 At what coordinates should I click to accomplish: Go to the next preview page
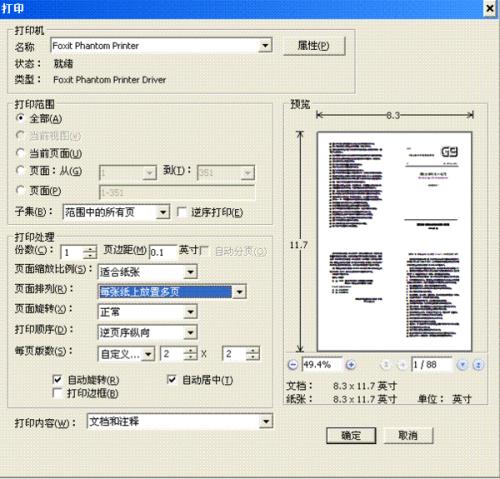[x=462, y=365]
